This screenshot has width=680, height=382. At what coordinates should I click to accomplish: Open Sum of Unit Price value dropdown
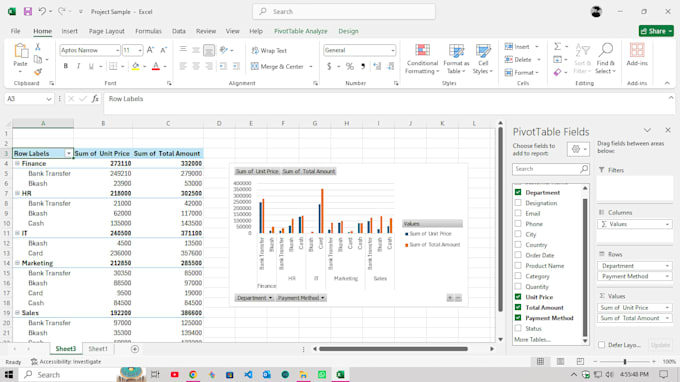667,307
